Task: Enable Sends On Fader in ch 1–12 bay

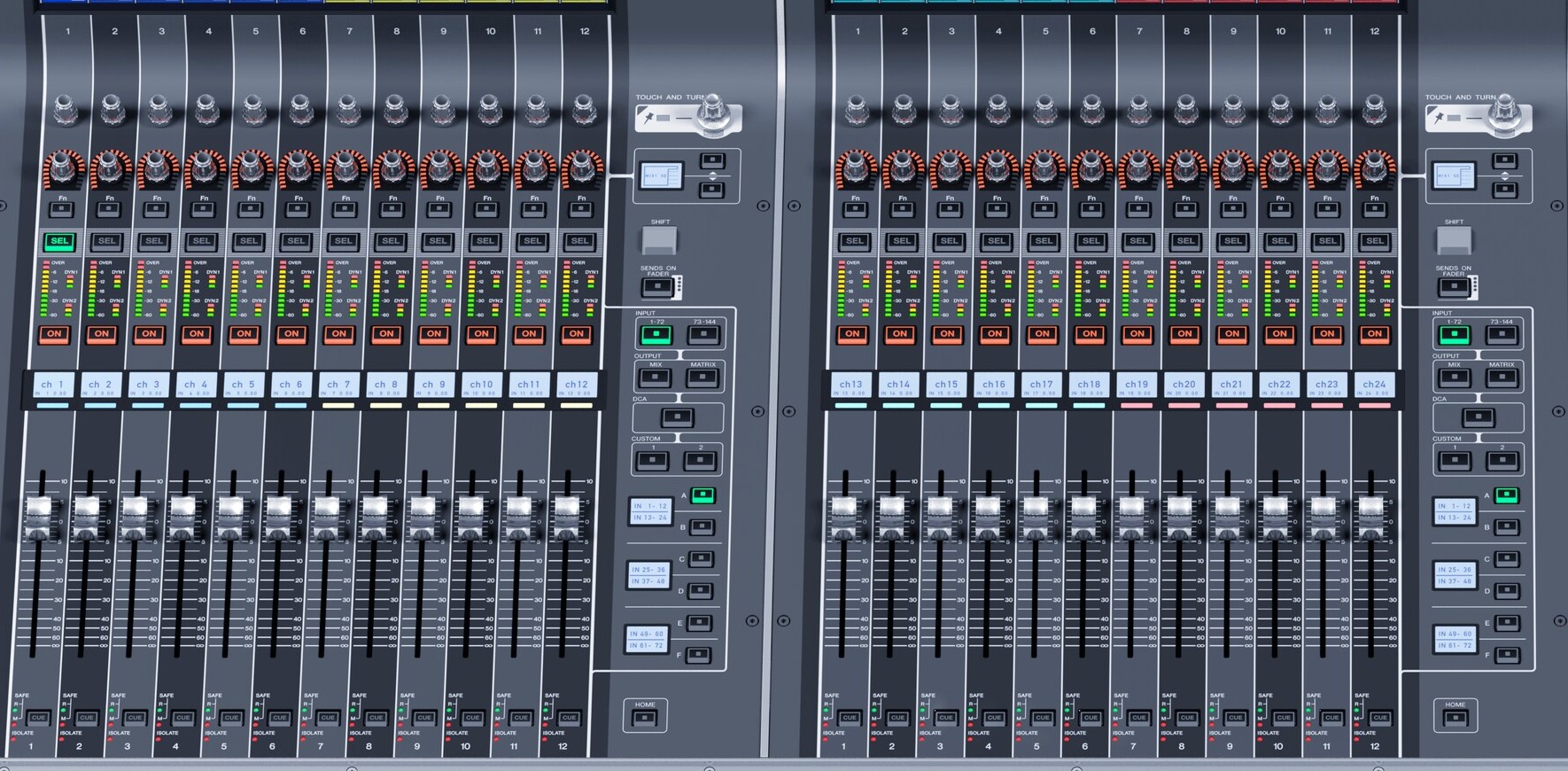Action: point(657,287)
